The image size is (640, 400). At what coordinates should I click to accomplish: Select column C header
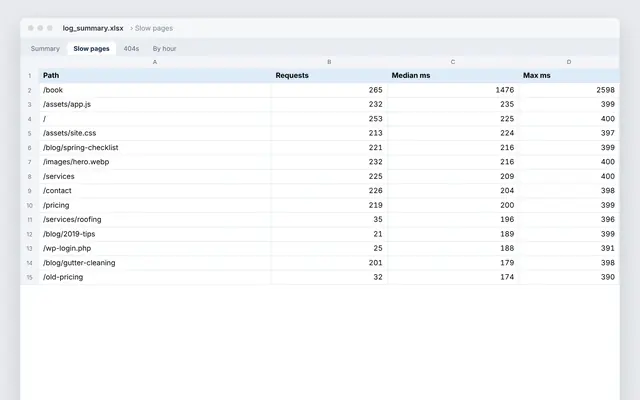[453, 62]
